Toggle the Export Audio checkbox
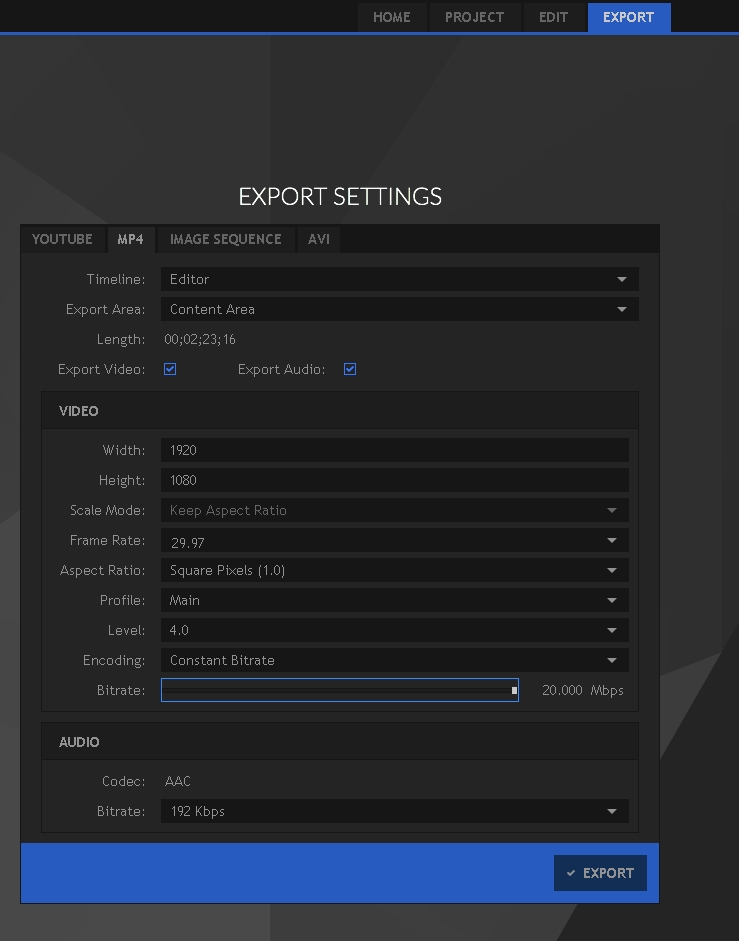The width and height of the screenshot is (739, 941). click(x=350, y=369)
